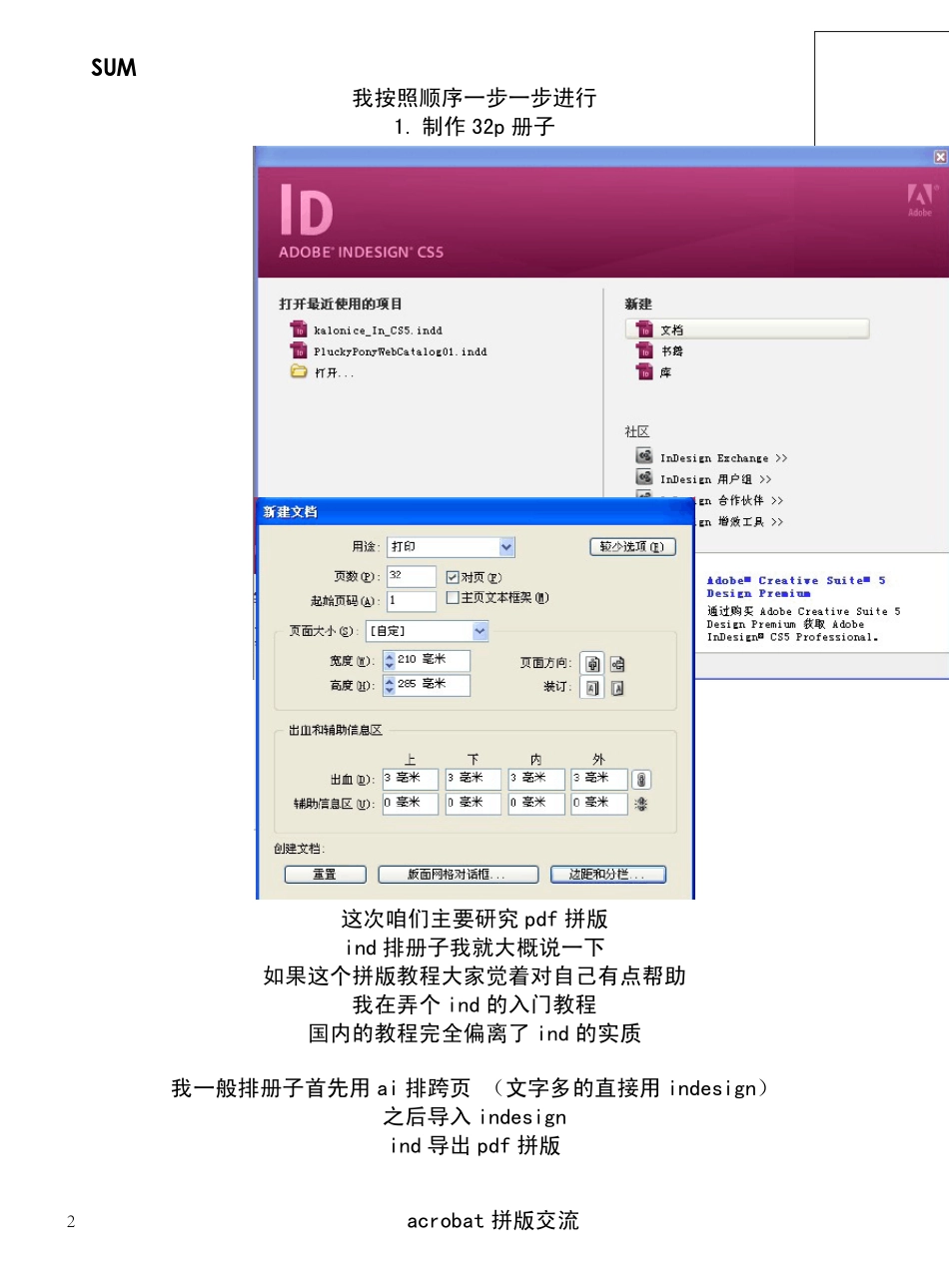
Task: Click the 高度 stepper arrows
Action: click(x=389, y=685)
